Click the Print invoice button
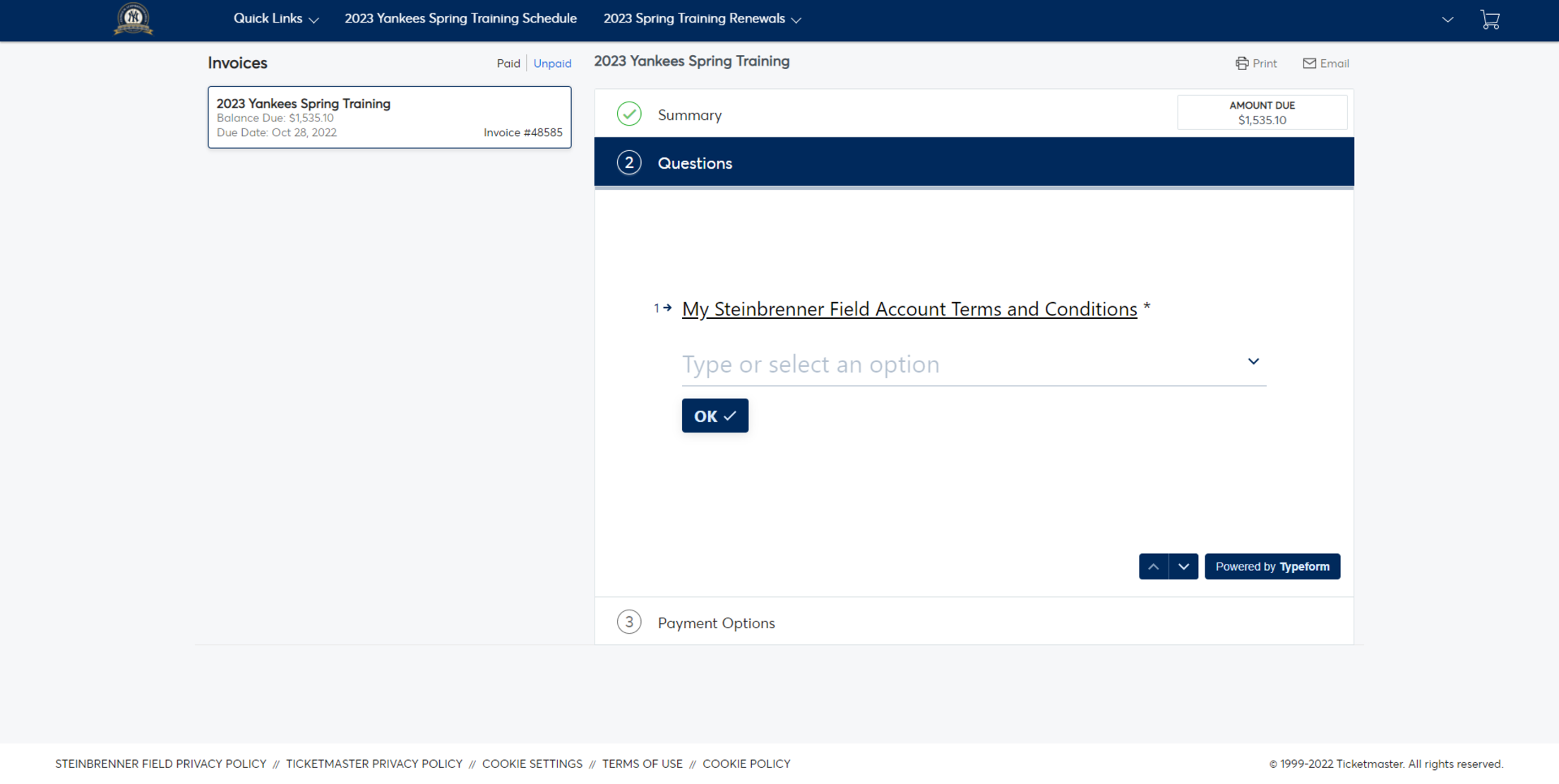Screen dimensions: 1559x784 (1256, 64)
